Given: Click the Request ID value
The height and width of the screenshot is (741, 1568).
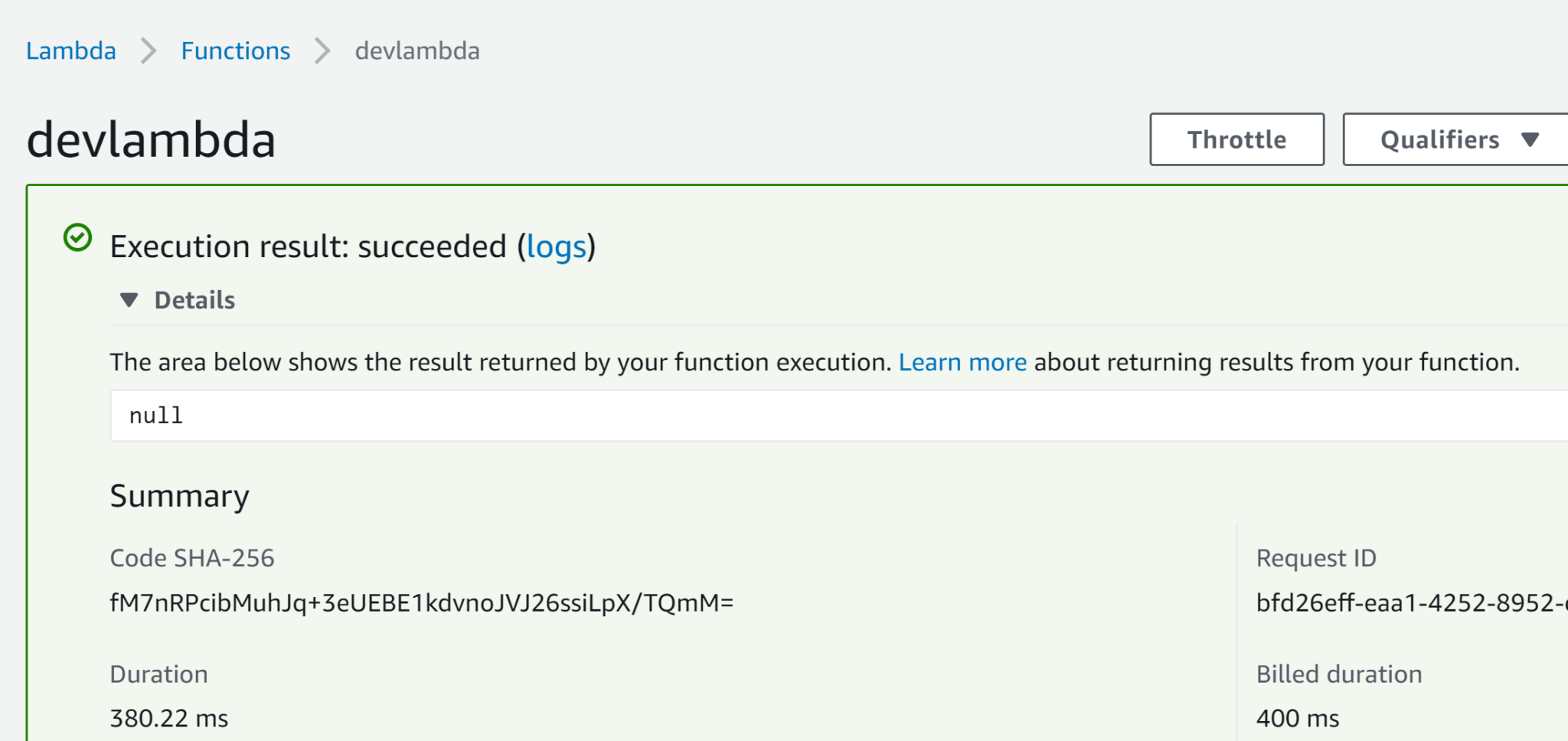Looking at the screenshot, I should pos(1410,603).
